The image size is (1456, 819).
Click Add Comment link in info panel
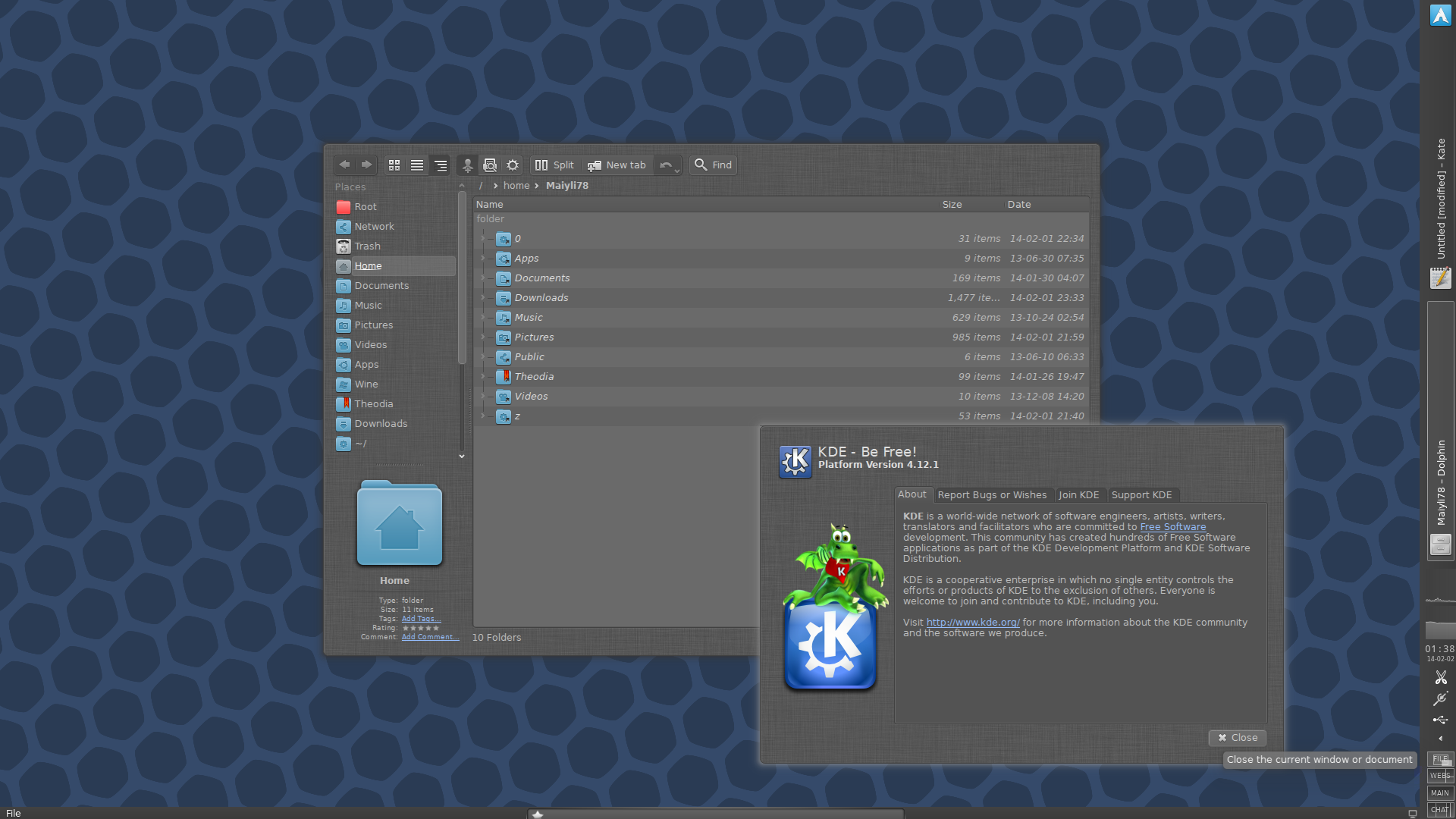point(430,637)
